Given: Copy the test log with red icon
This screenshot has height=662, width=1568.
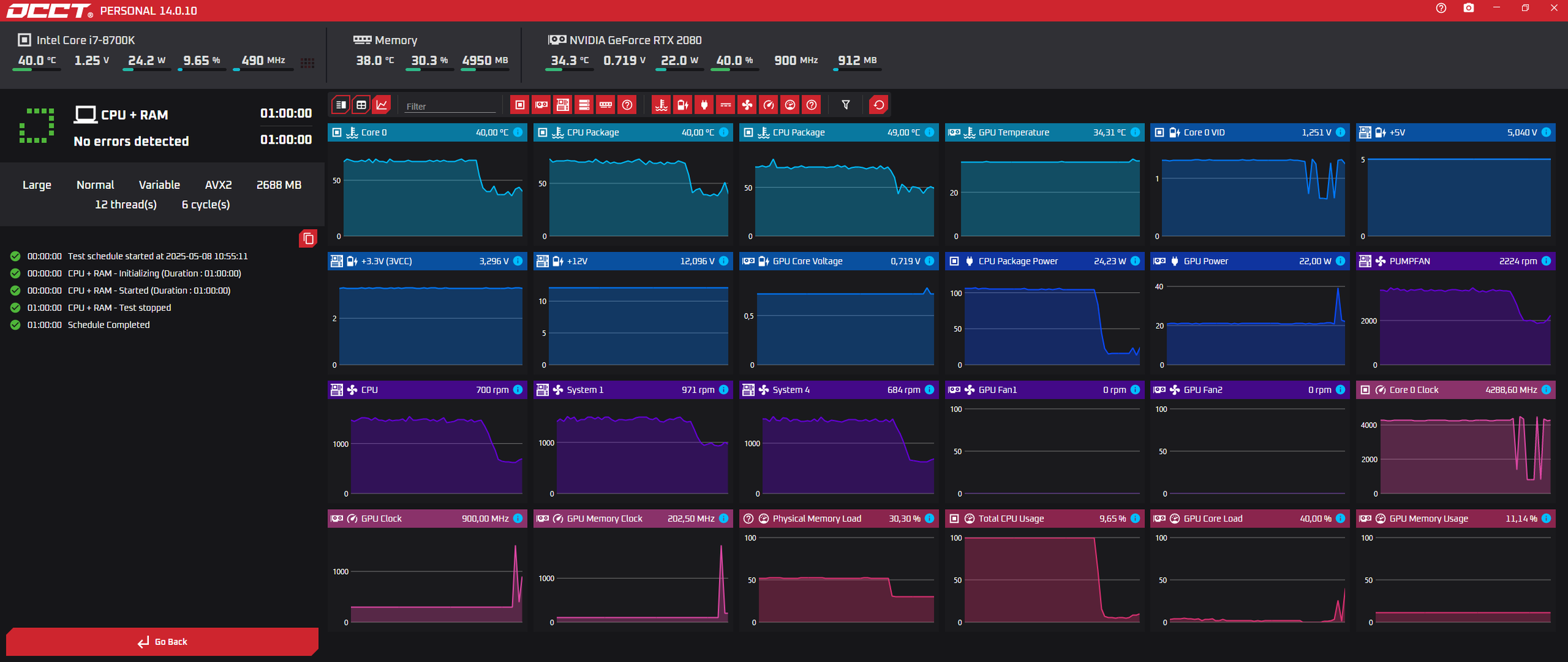Looking at the screenshot, I should coord(308,239).
